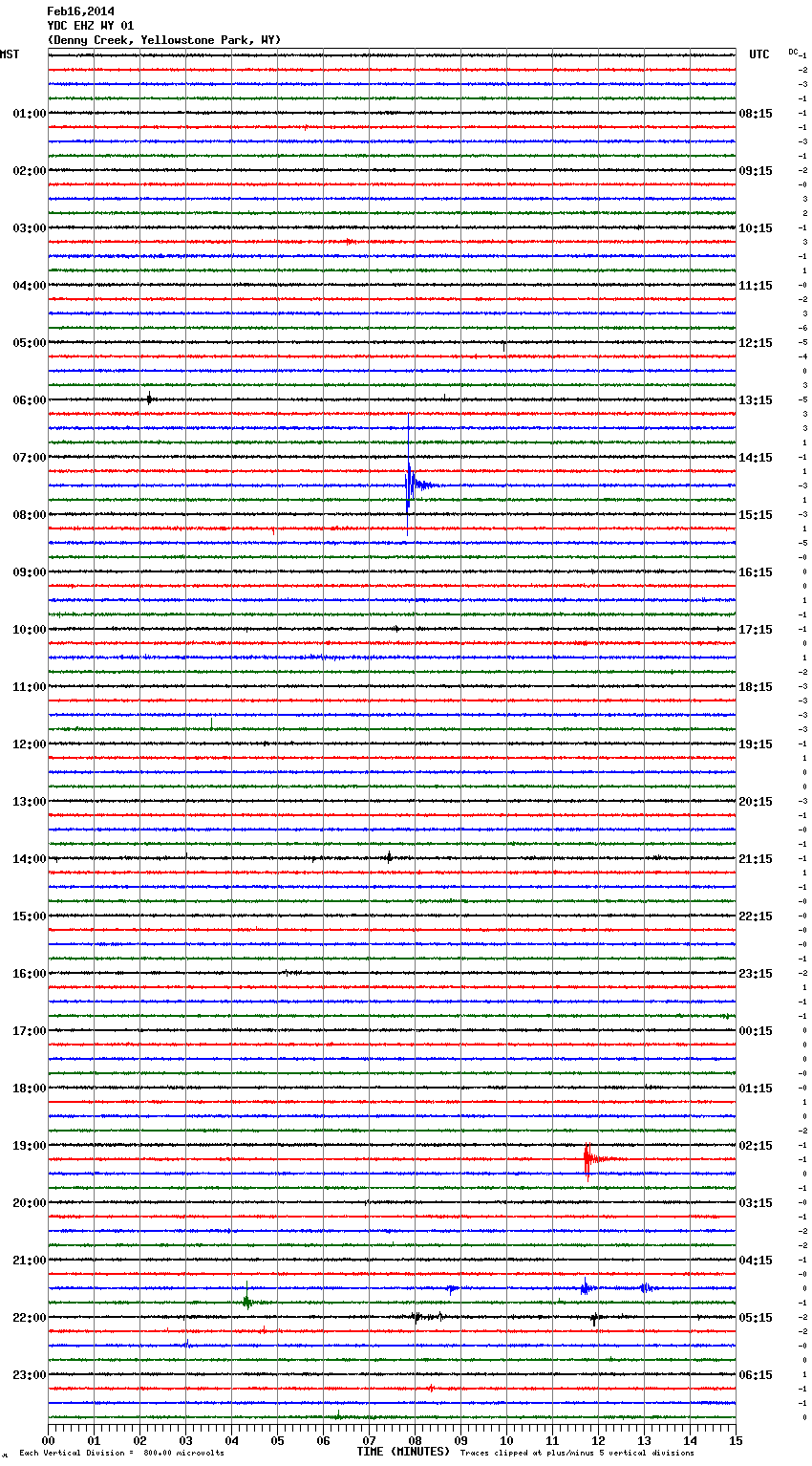Select the 12:00 MST time label
The width and height of the screenshot is (812, 1466).
coord(30,744)
